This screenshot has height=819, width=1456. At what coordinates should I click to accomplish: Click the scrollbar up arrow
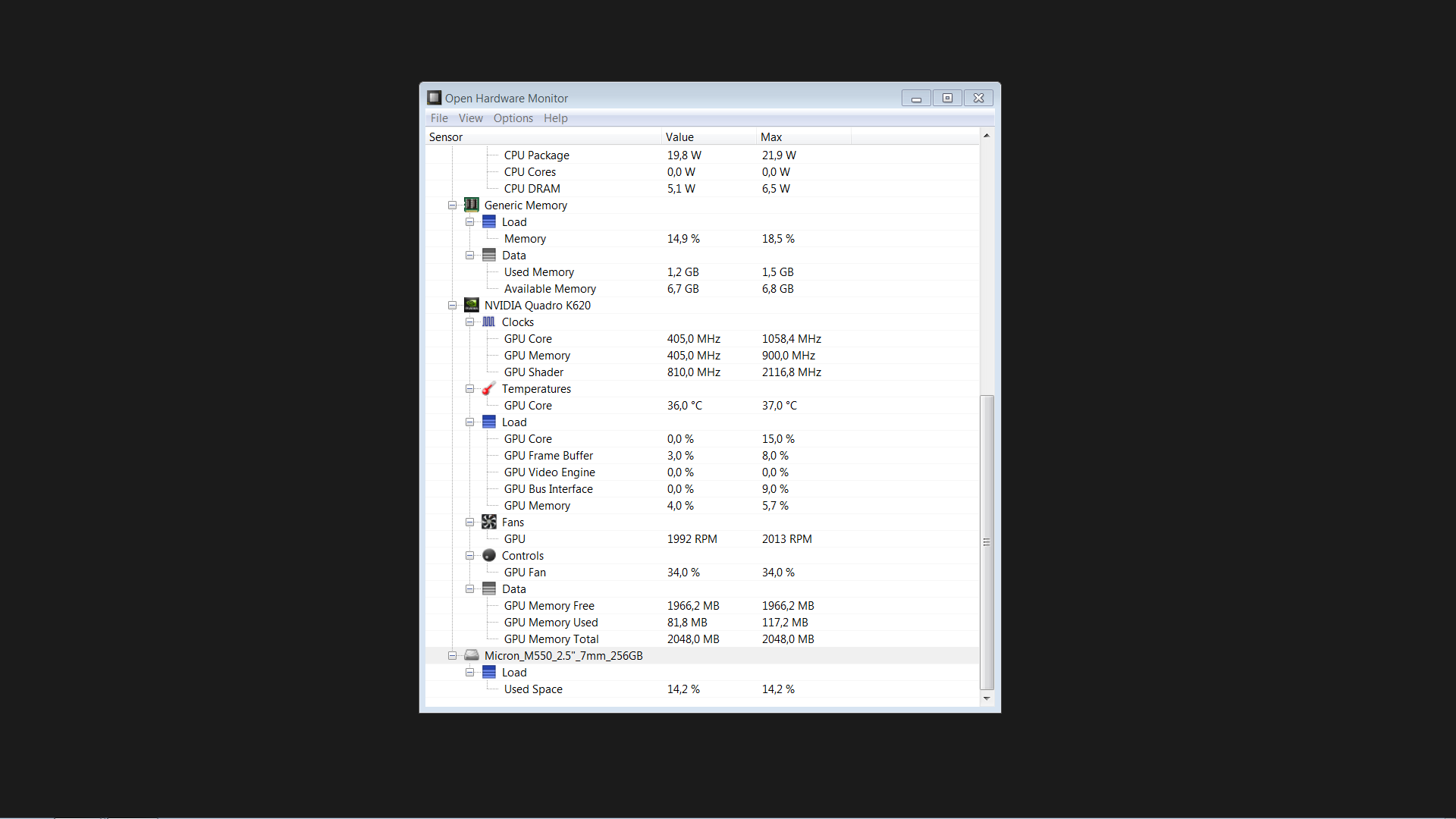pos(987,136)
